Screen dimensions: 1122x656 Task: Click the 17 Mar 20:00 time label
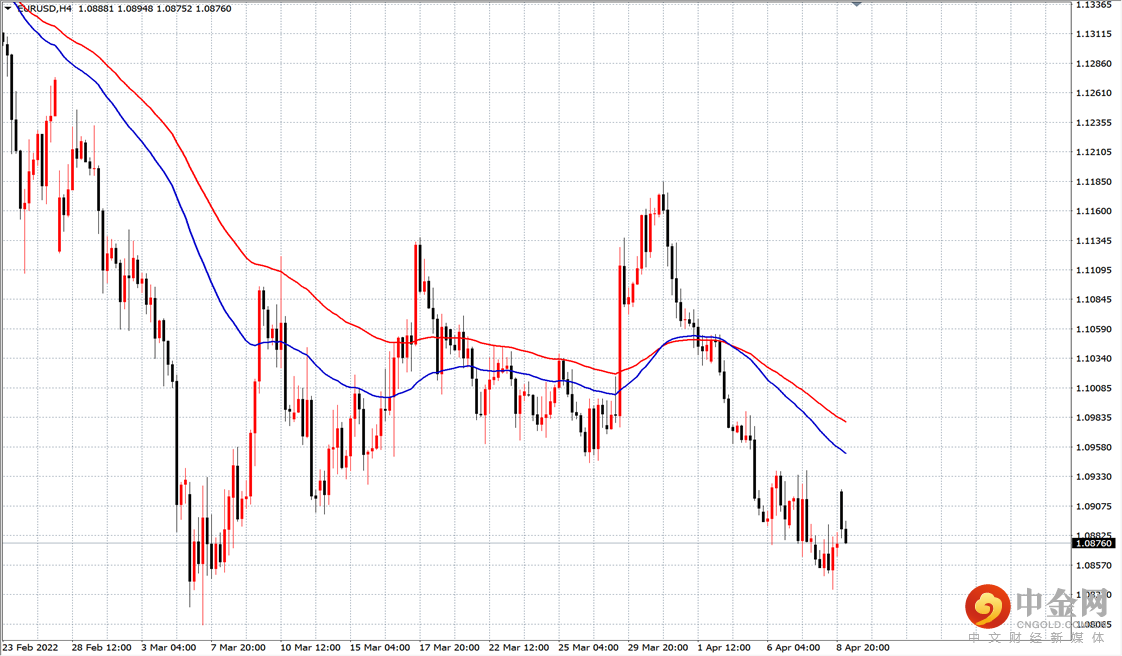pos(449,647)
